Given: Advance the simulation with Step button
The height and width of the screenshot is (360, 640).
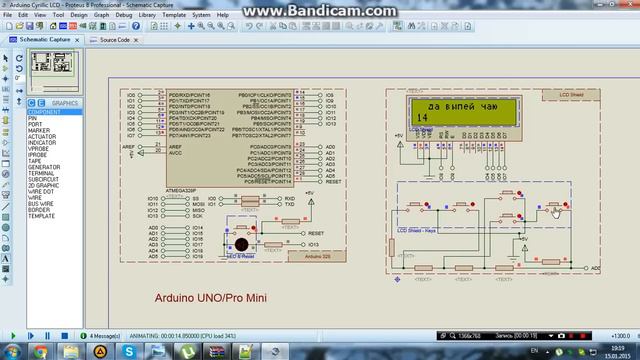Looking at the screenshot, I should coord(31,336).
